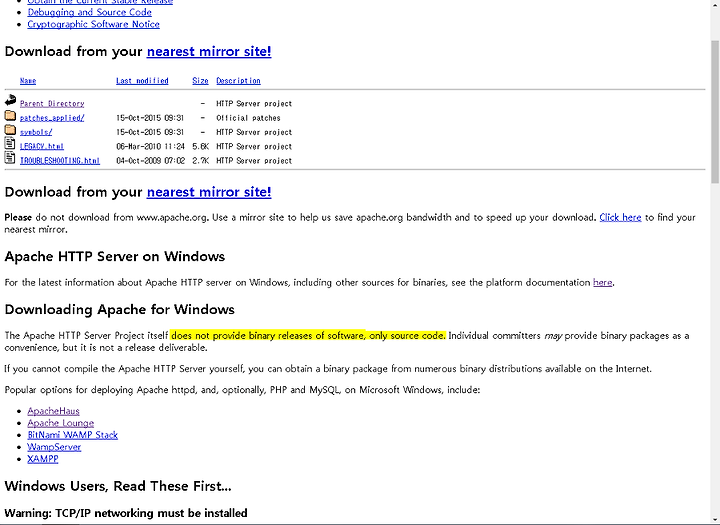Open the Debugging and Source Code link
The image size is (720, 525).
(x=90, y=12)
